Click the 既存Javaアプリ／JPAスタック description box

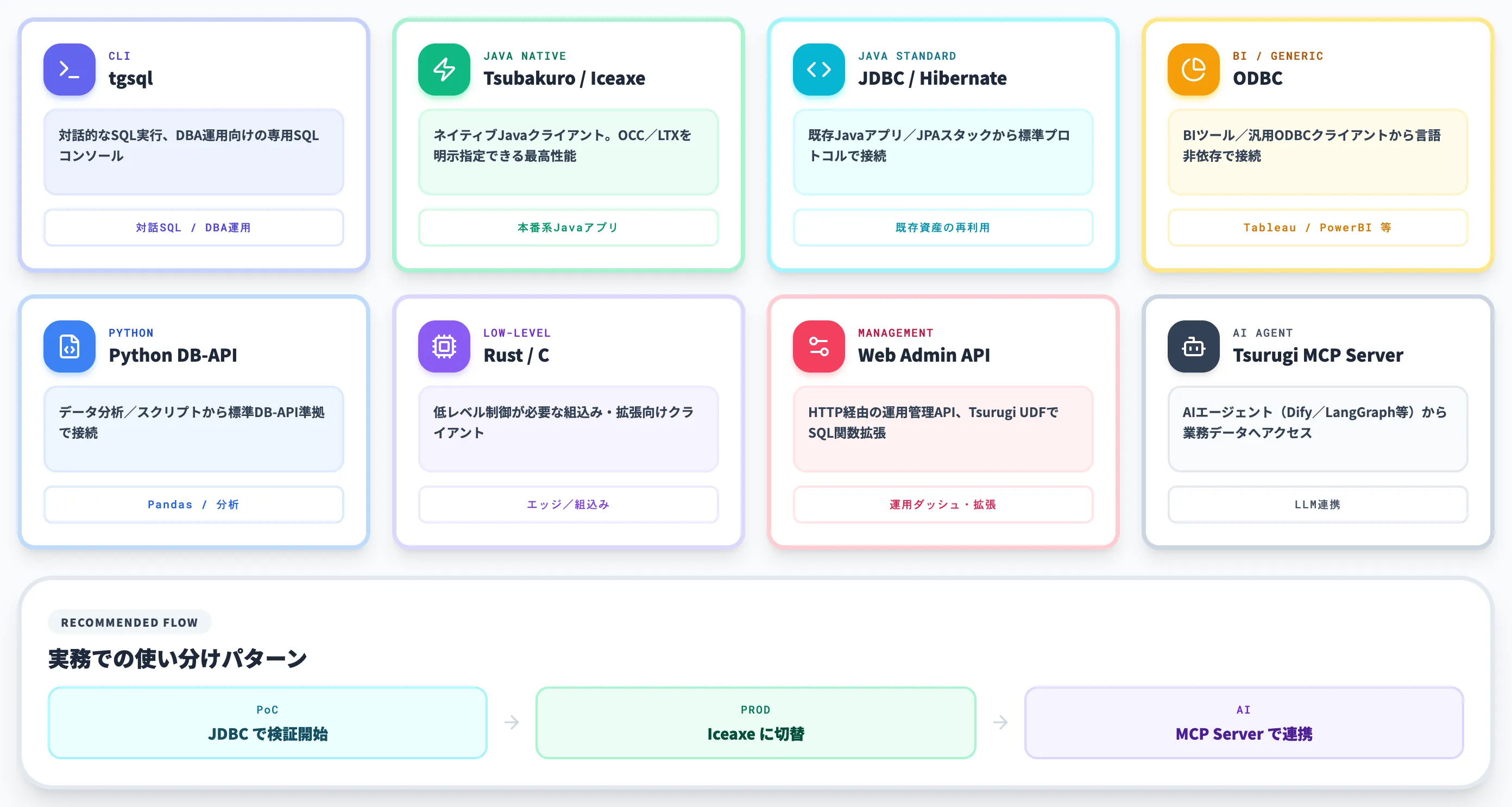coord(943,152)
